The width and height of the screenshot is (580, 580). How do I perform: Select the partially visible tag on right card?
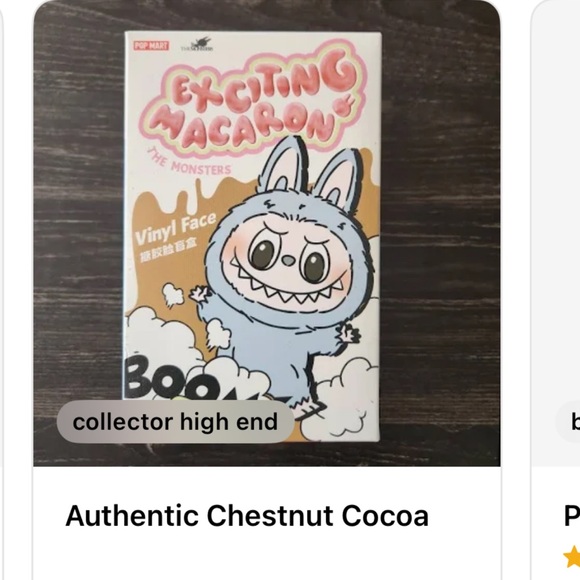tap(568, 422)
